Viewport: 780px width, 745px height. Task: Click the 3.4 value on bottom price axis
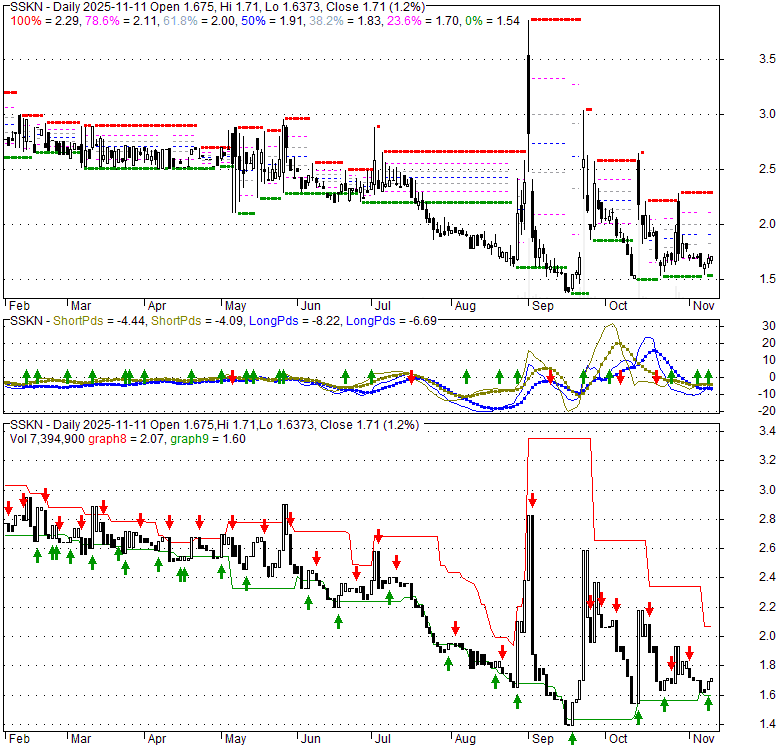pyautogui.click(x=767, y=431)
